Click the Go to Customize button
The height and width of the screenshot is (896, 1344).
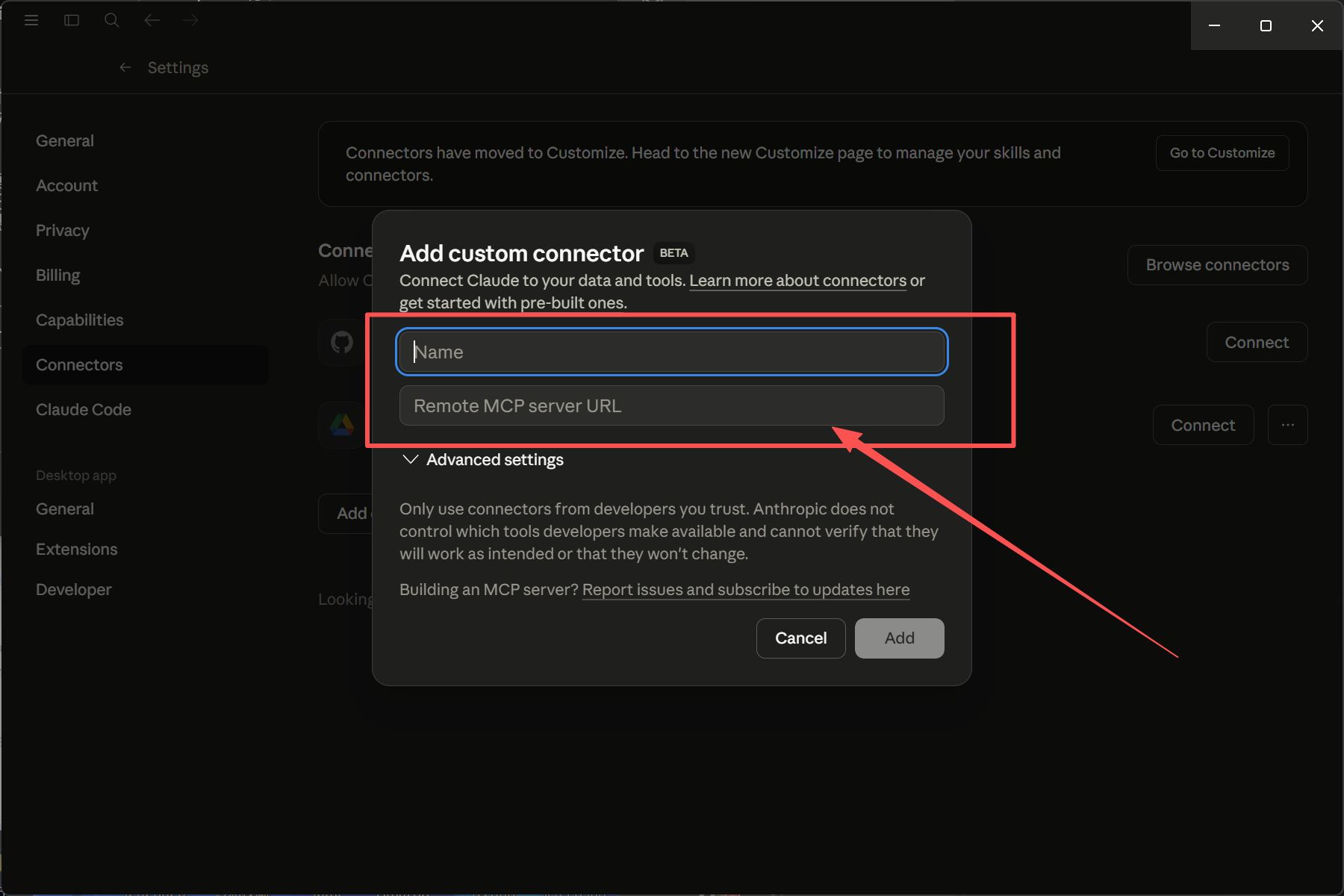pyautogui.click(x=1222, y=153)
